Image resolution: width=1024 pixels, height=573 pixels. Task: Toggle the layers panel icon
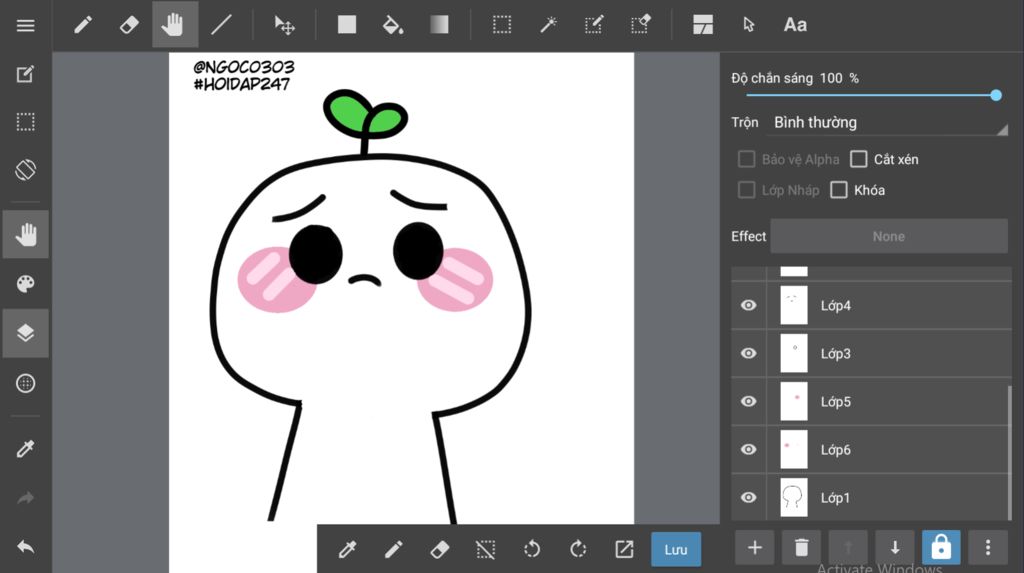(25, 333)
